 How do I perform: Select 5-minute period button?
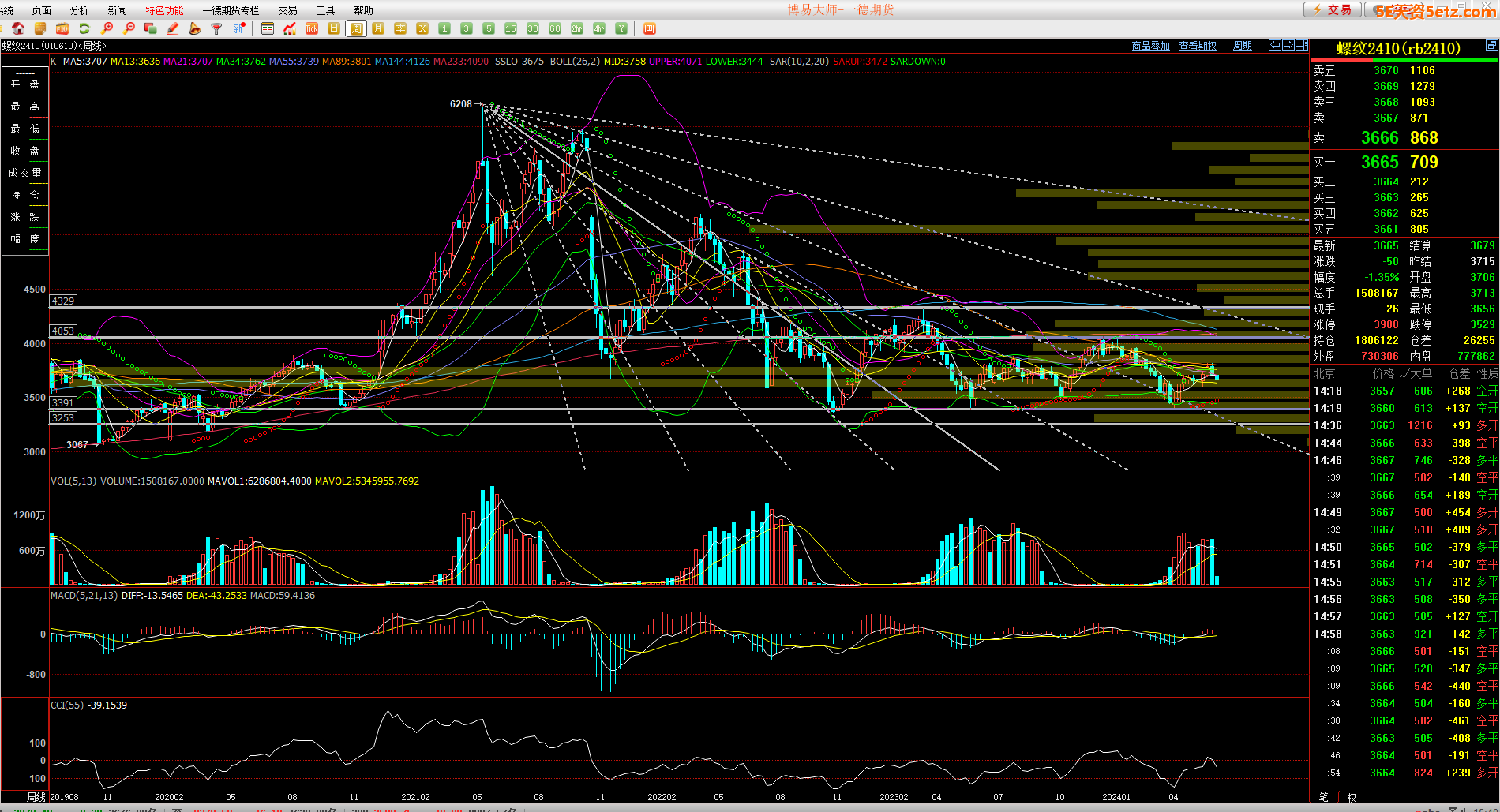pyautogui.click(x=489, y=28)
